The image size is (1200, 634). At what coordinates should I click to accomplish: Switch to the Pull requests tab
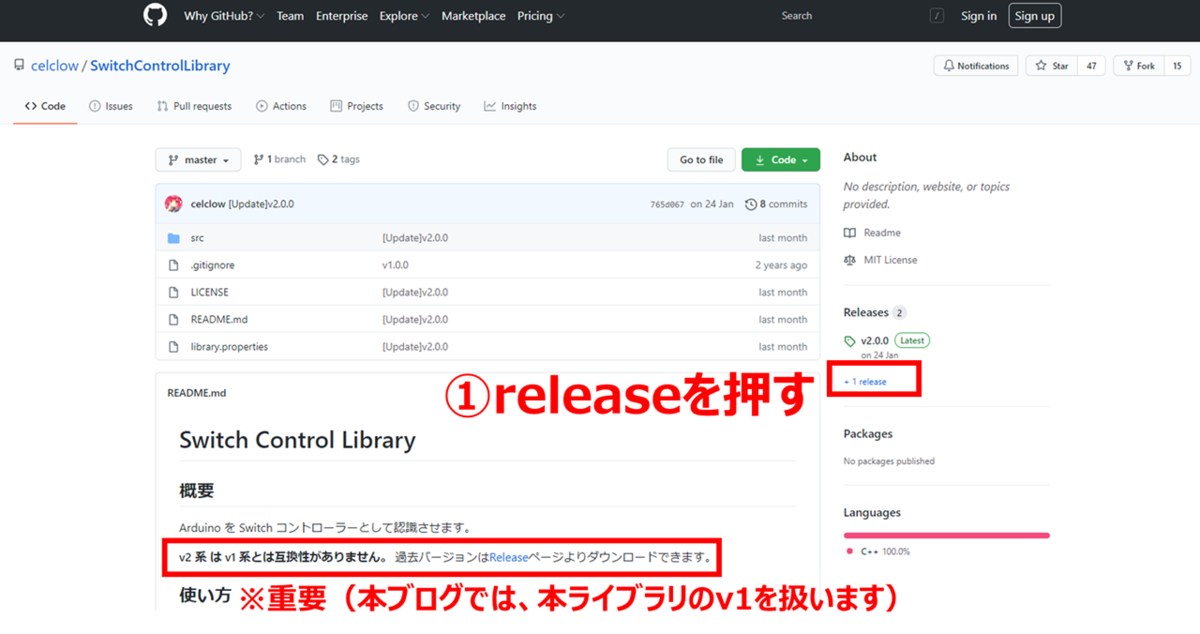[194, 106]
